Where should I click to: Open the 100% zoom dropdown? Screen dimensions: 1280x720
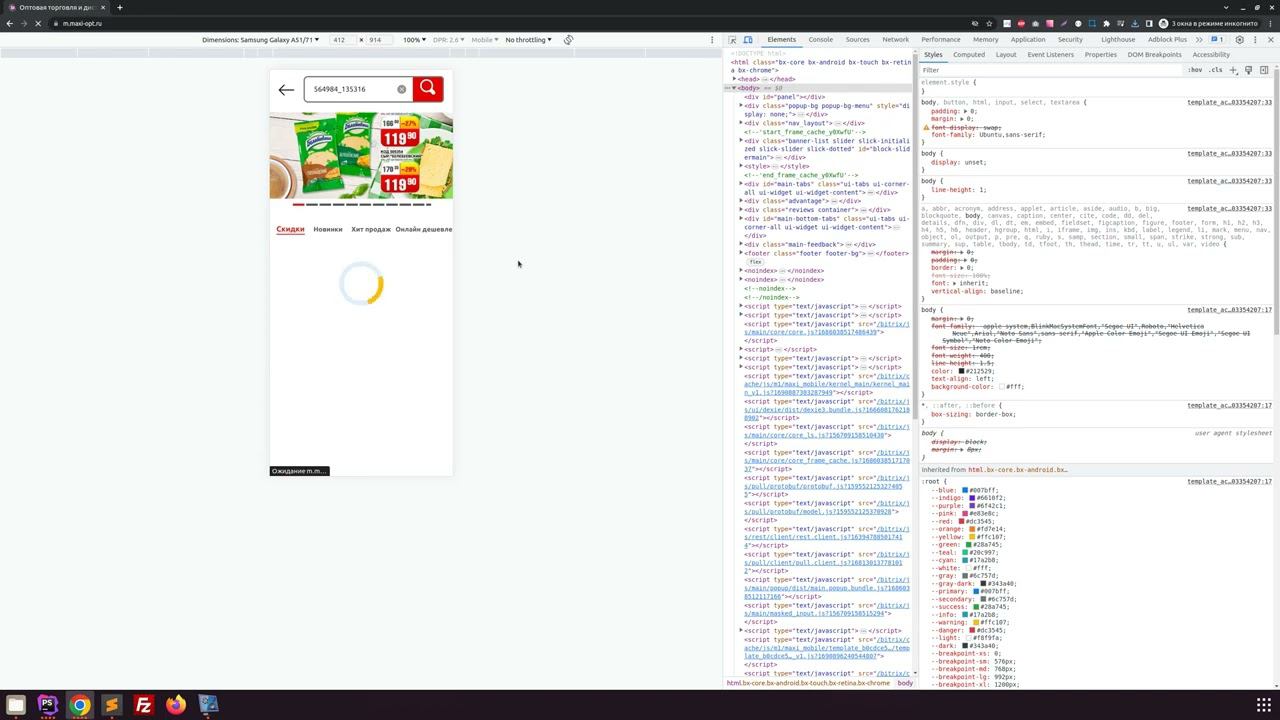tap(413, 40)
